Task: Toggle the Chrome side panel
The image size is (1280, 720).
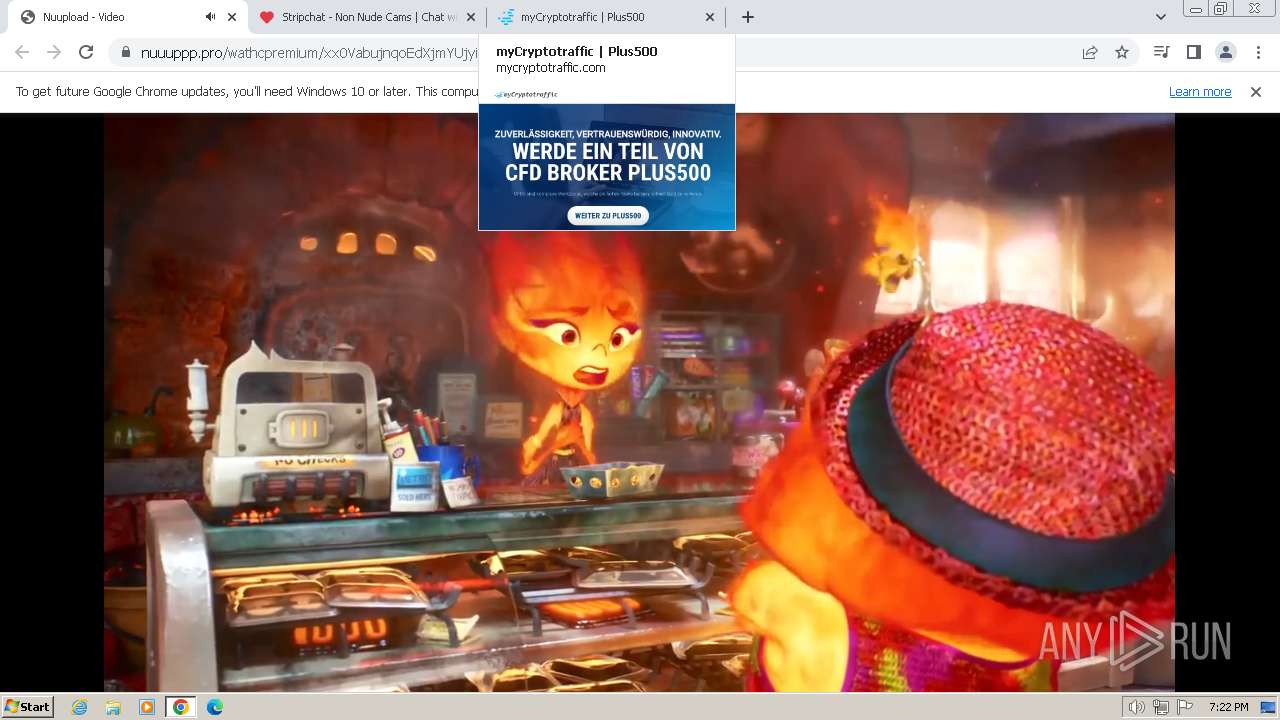Action: (1193, 52)
